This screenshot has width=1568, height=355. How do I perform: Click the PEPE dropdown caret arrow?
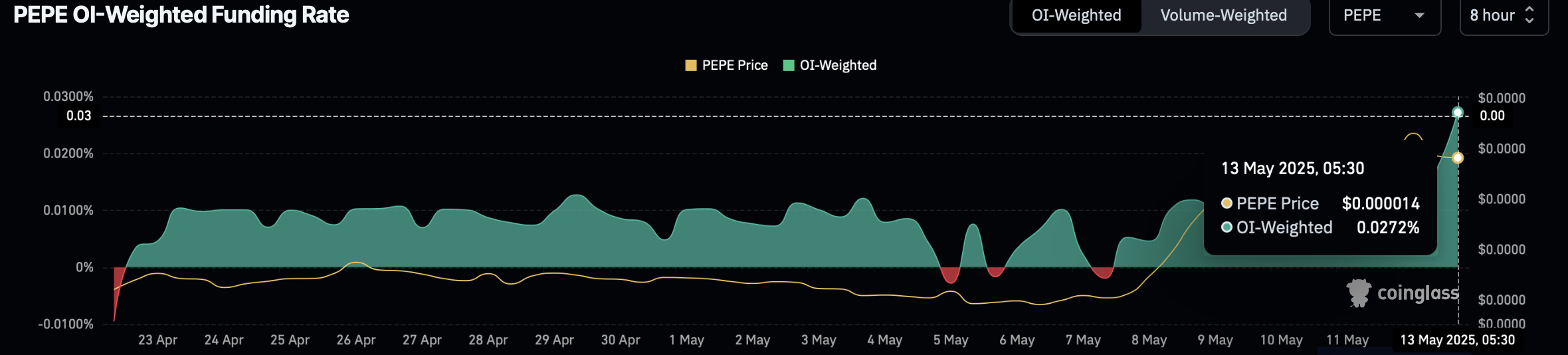[1419, 15]
